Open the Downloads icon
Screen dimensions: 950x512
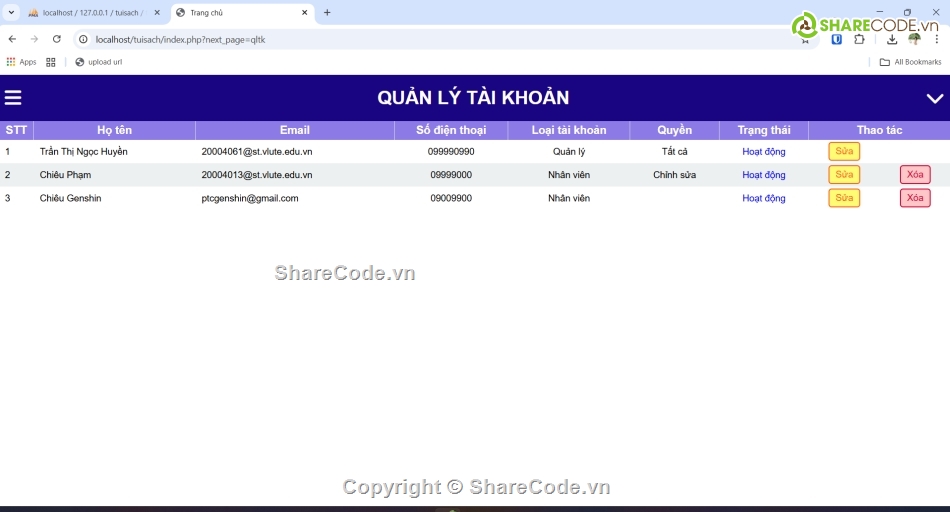tap(892, 40)
